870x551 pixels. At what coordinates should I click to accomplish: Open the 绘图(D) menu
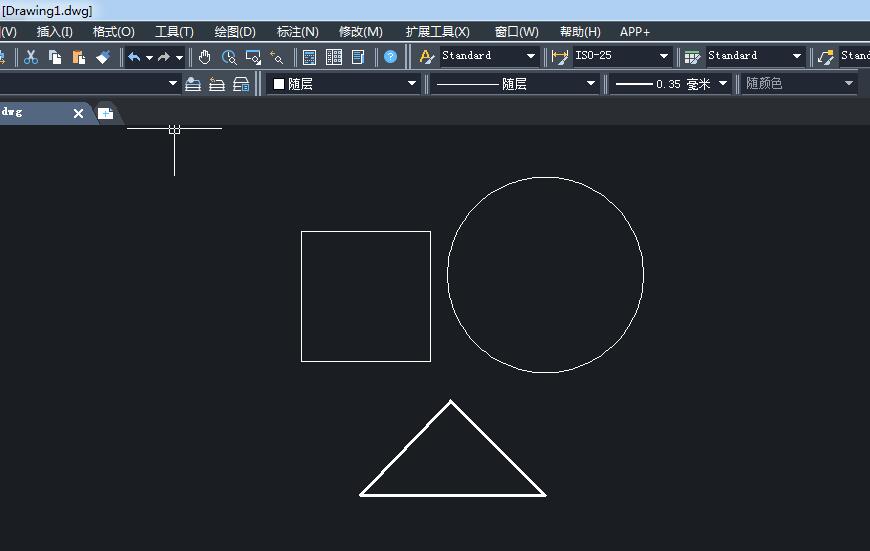pyautogui.click(x=235, y=32)
